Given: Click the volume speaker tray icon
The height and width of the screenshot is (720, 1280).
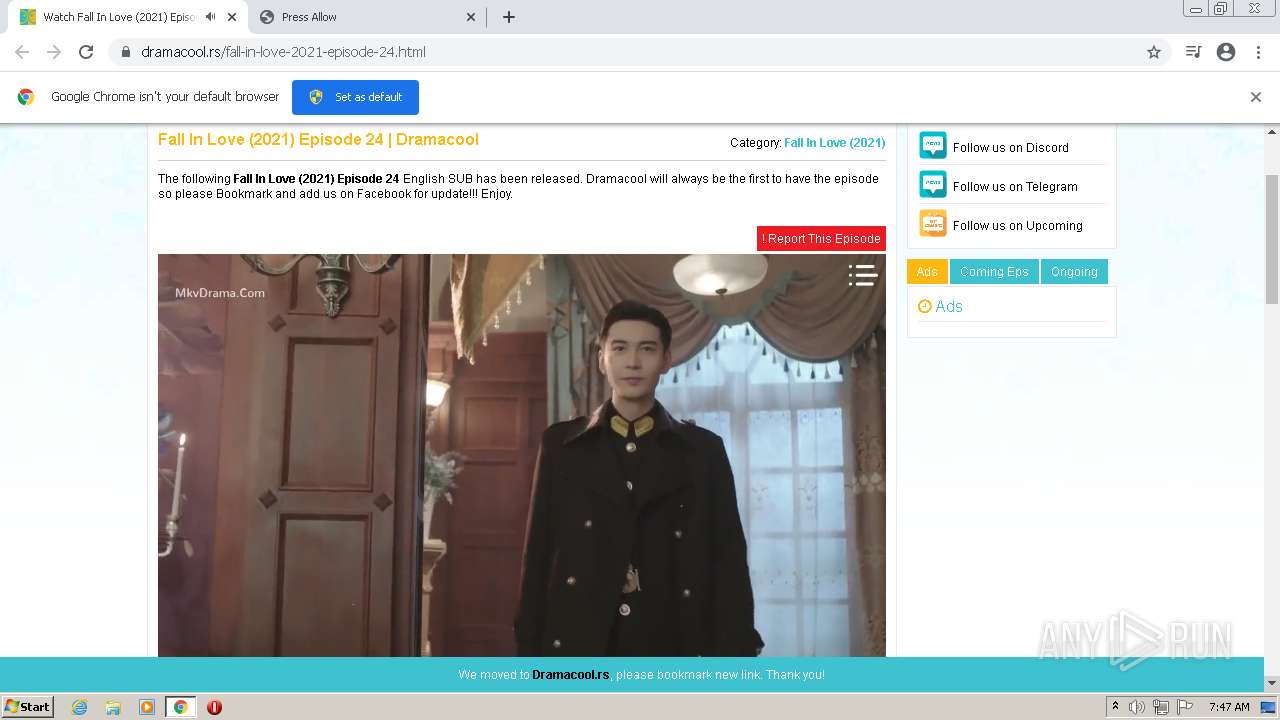Looking at the screenshot, I should (1137, 707).
